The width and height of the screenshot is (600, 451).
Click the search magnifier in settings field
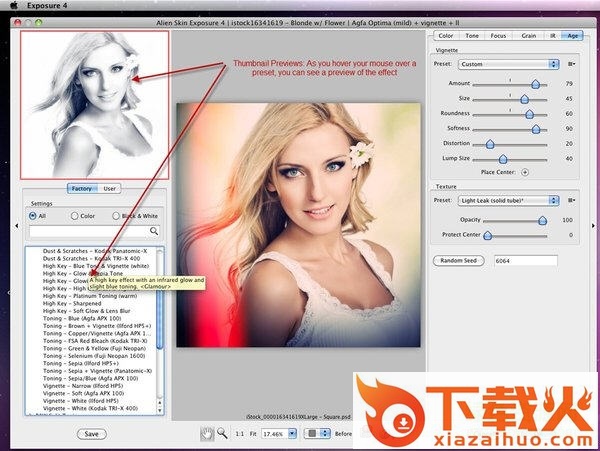click(154, 231)
